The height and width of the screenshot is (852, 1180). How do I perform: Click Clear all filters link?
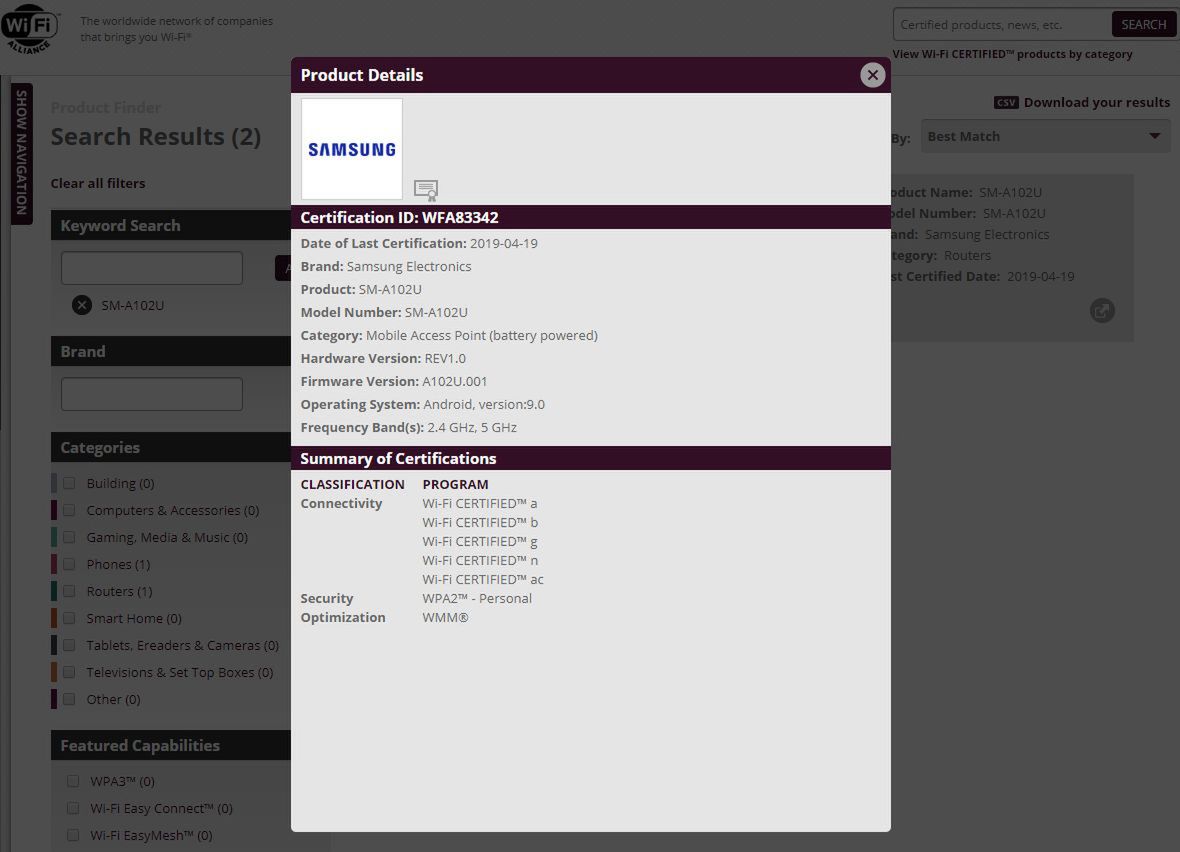98,183
